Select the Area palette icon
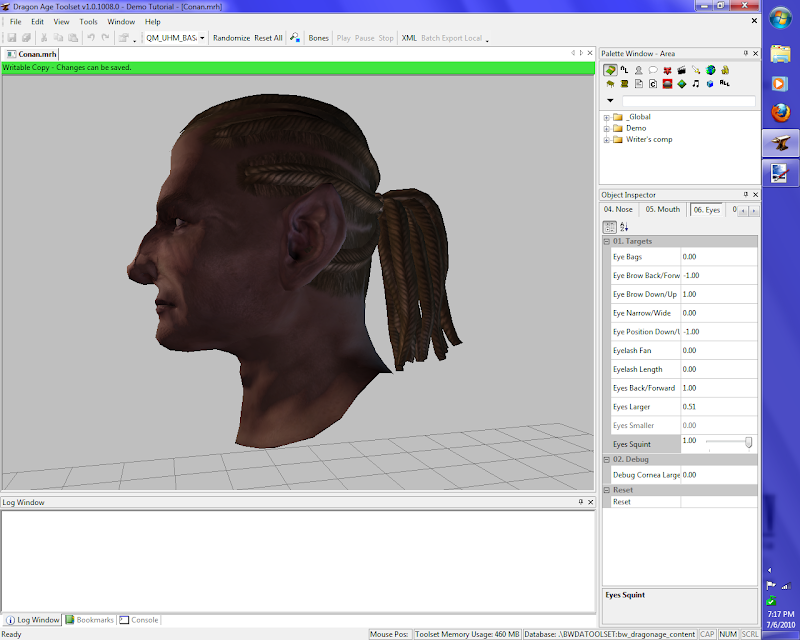 [x=610, y=70]
